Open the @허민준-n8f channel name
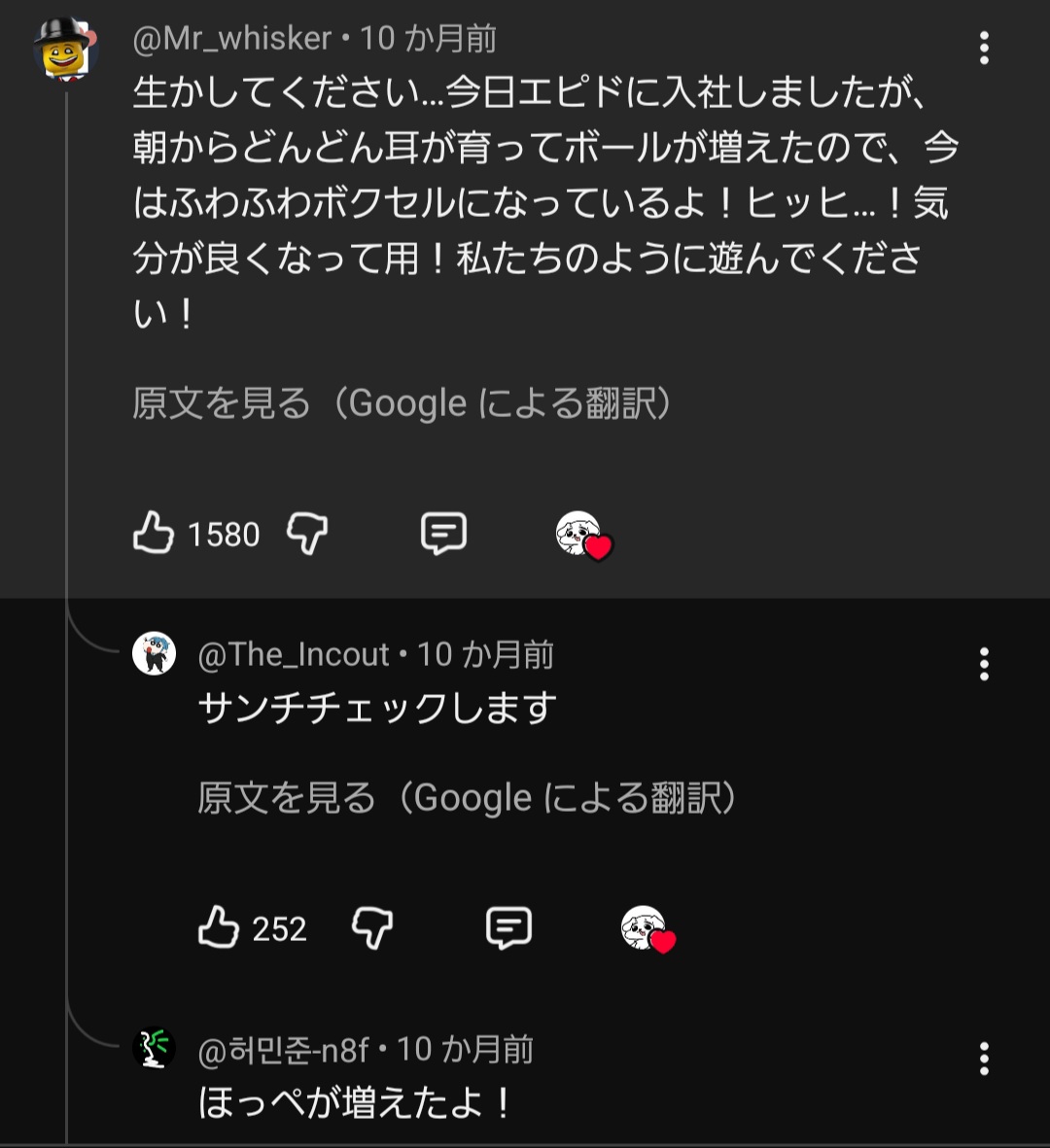Image resolution: width=1050 pixels, height=1148 pixels. (x=284, y=1050)
